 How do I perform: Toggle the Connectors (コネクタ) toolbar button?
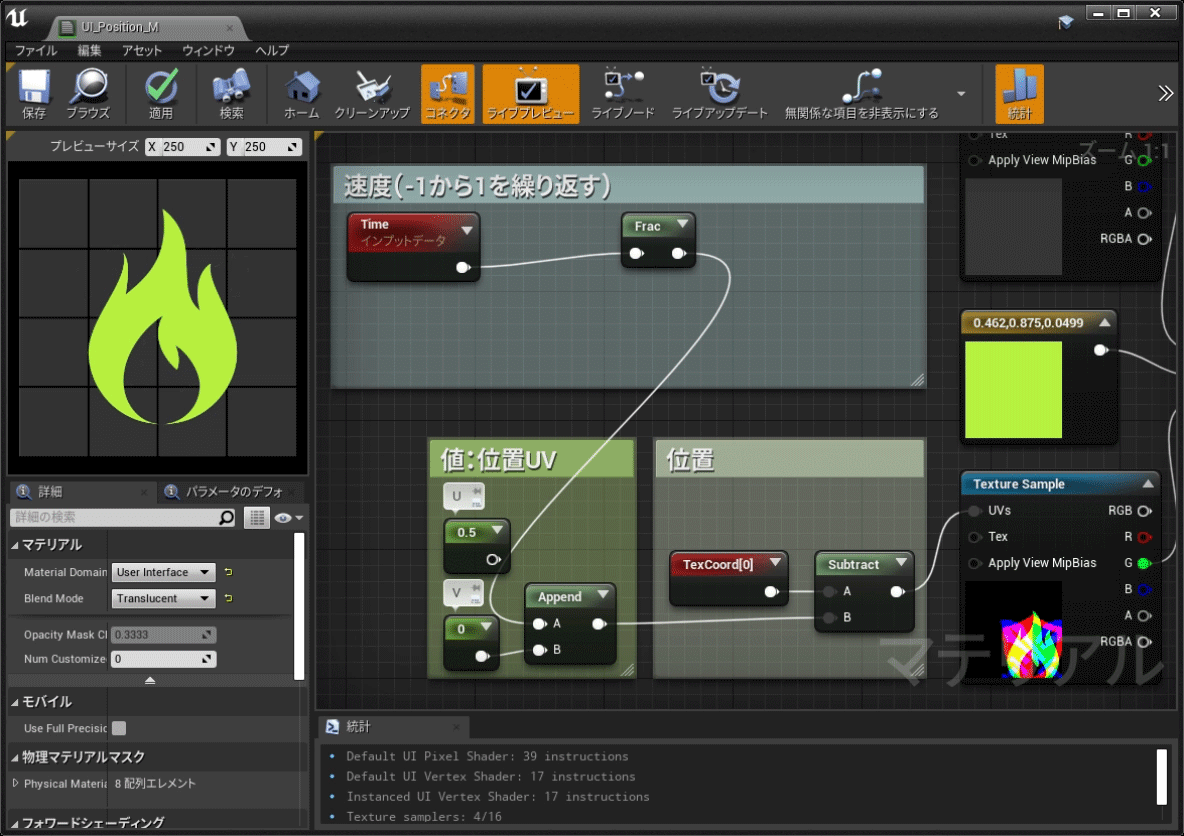tap(448, 94)
